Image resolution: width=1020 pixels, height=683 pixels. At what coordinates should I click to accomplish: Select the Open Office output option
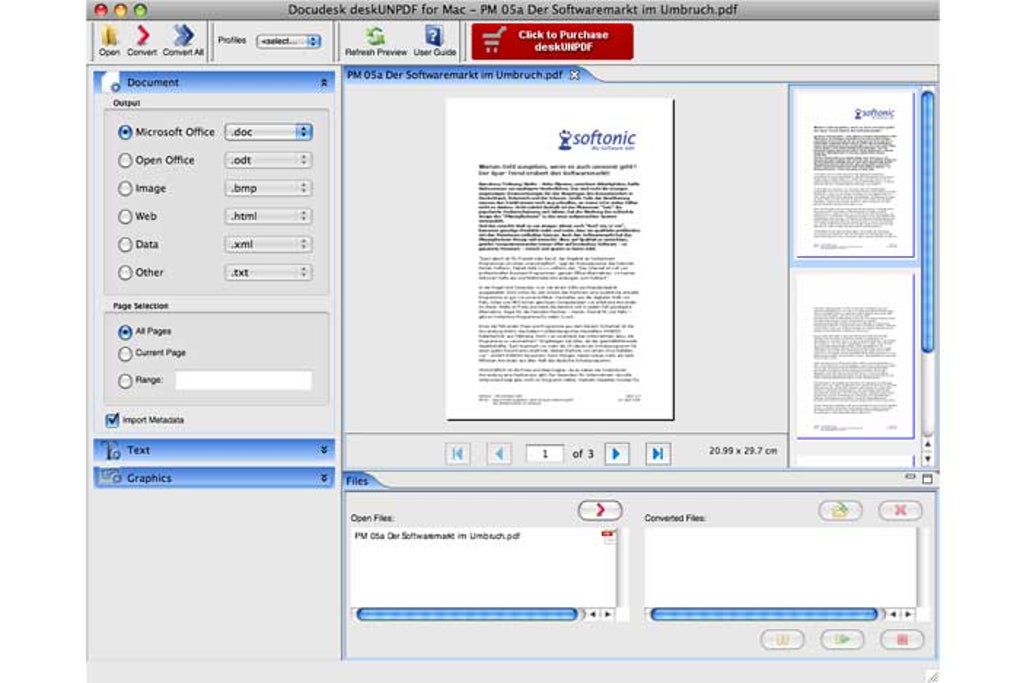click(125, 160)
